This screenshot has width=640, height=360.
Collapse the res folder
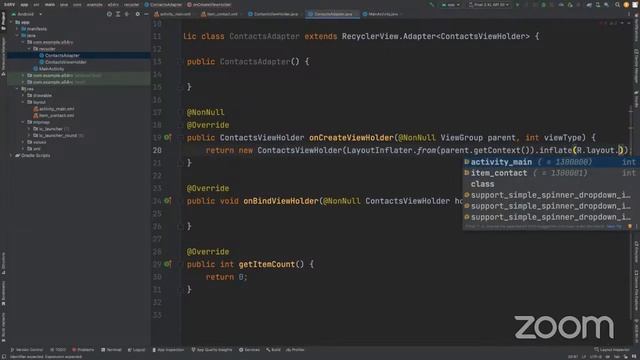pyautogui.click(x=17, y=89)
